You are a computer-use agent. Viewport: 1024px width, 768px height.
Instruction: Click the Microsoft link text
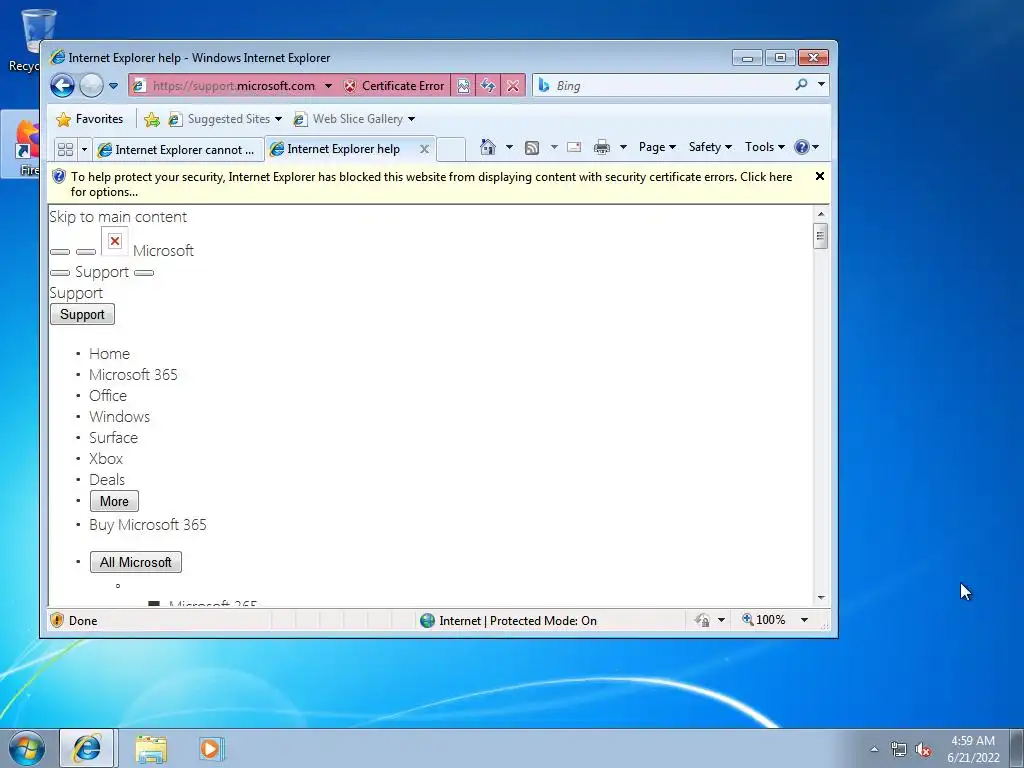click(x=163, y=251)
